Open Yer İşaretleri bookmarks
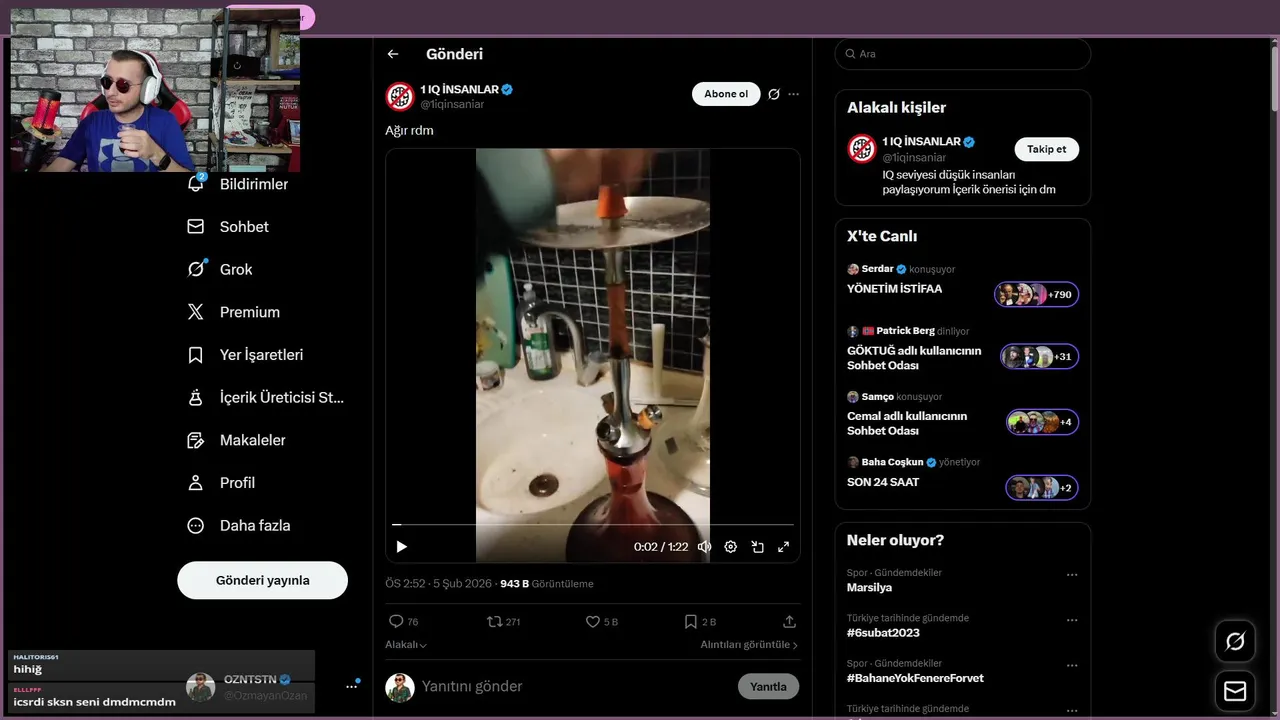The height and width of the screenshot is (720, 1280). [245, 355]
